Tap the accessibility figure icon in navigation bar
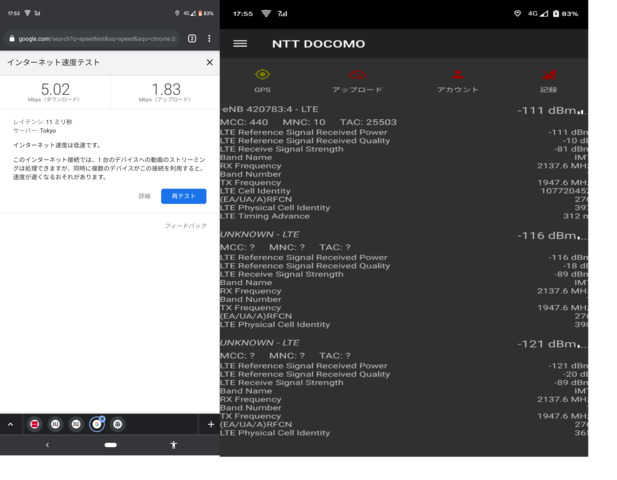 point(174,445)
